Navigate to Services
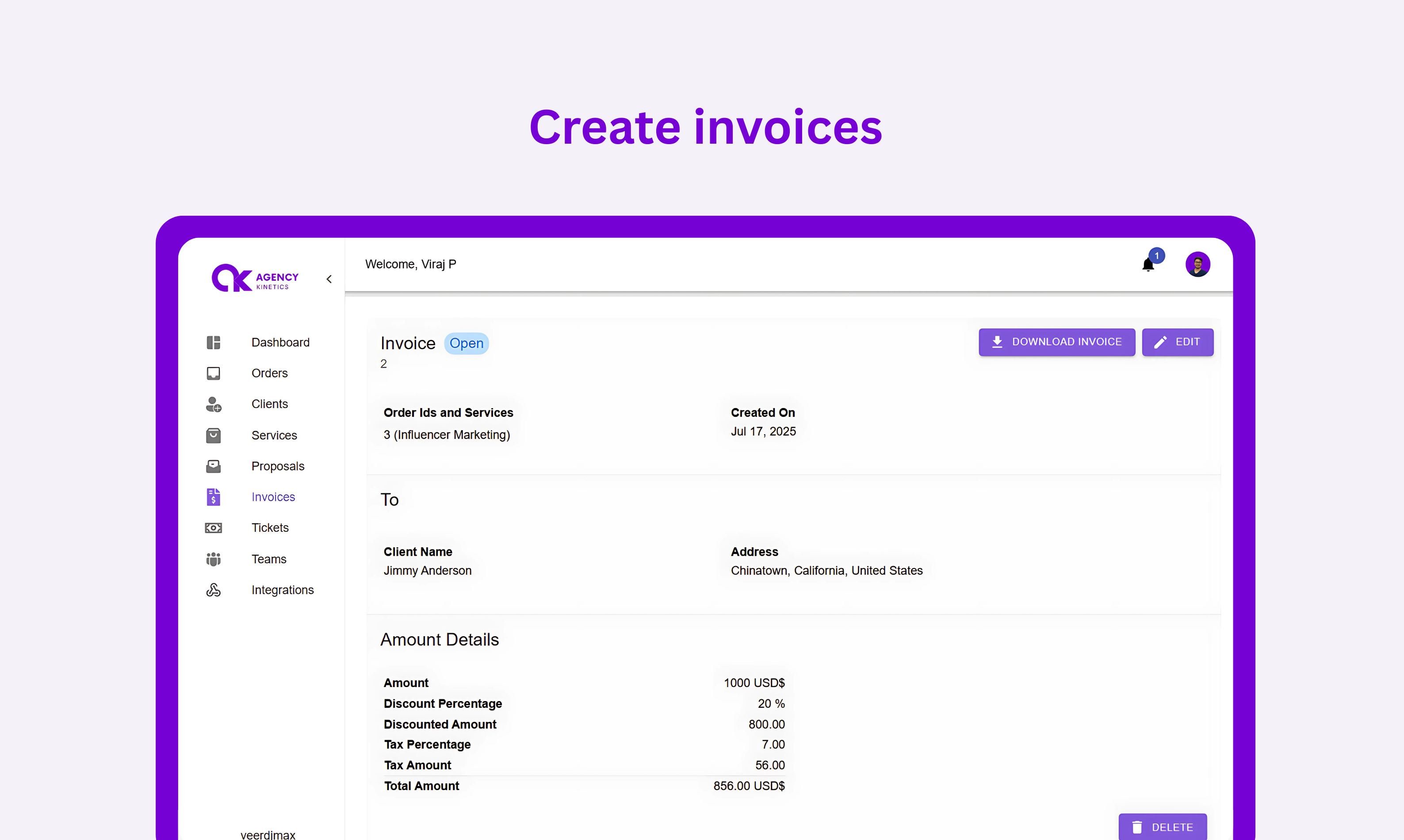Viewport: 1404px width, 840px height. pyautogui.click(x=274, y=435)
